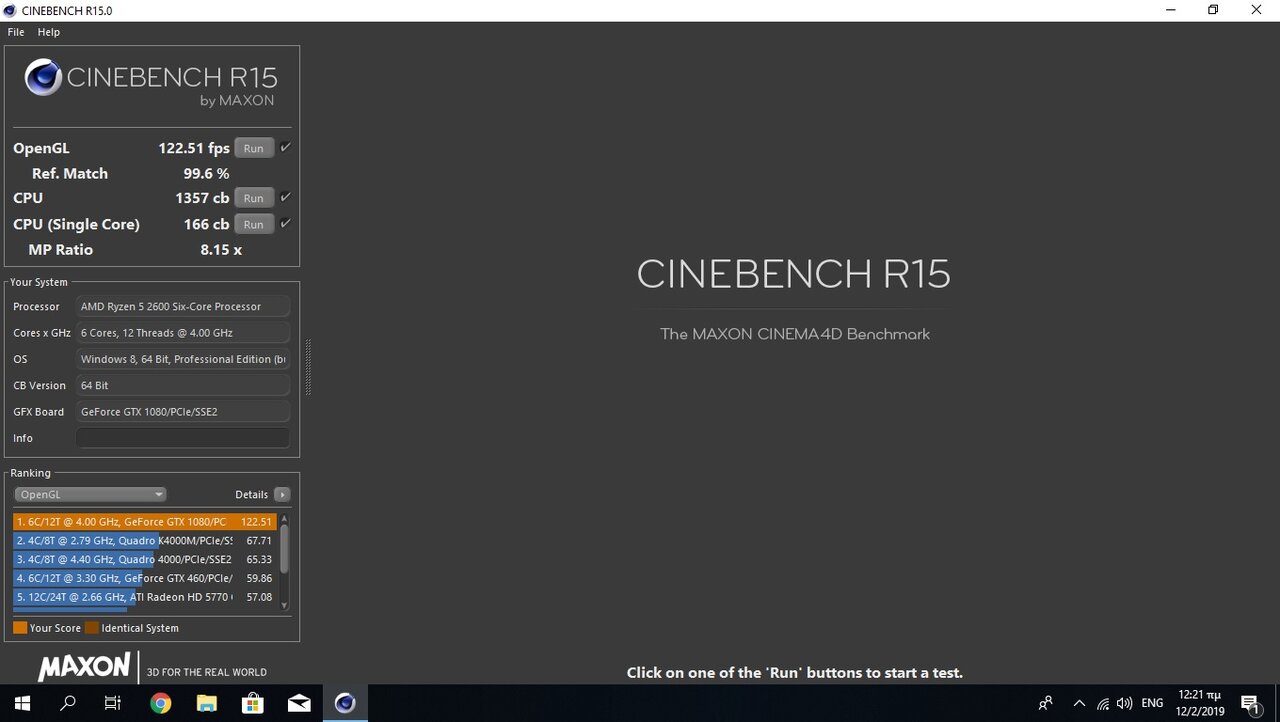Click the Processor name field
1280x722 pixels.
point(183,307)
